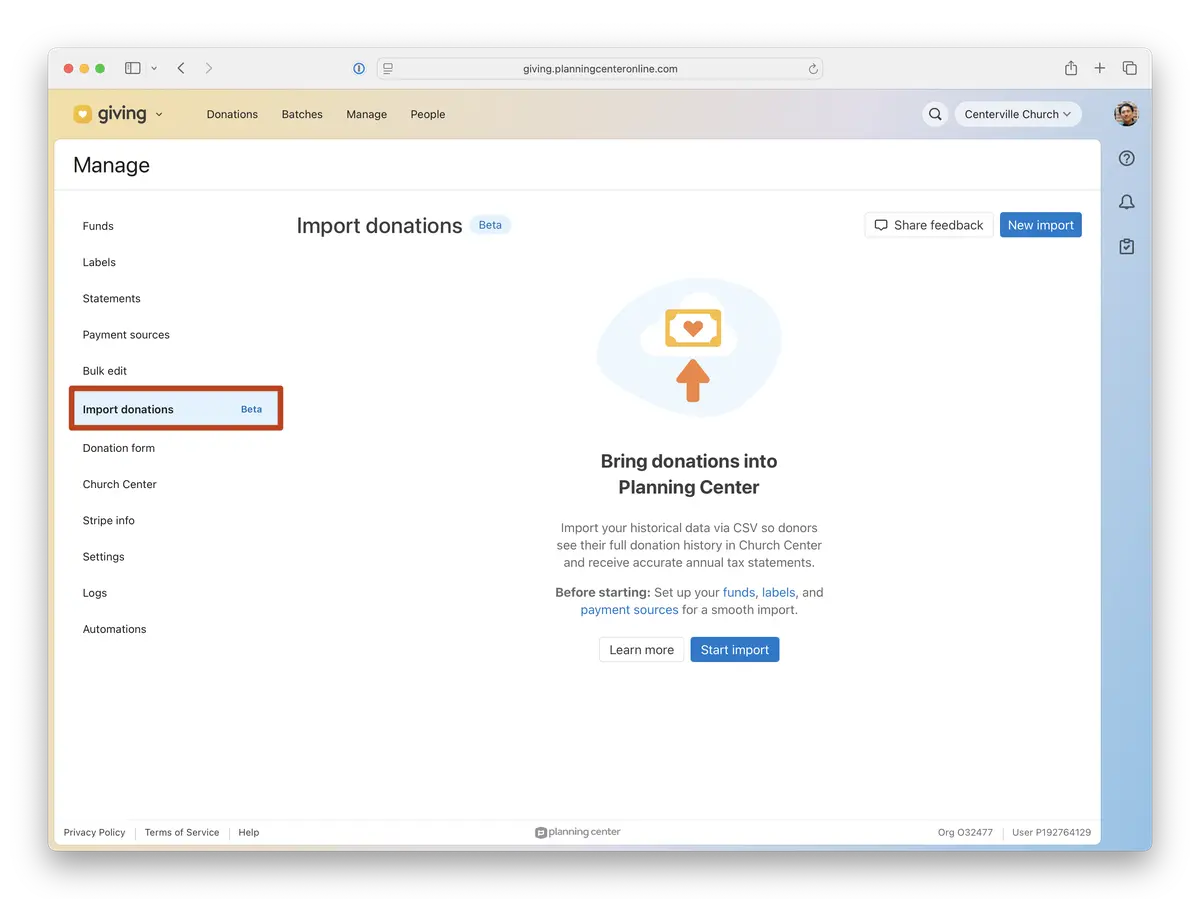Open the People nav tab

tap(428, 114)
